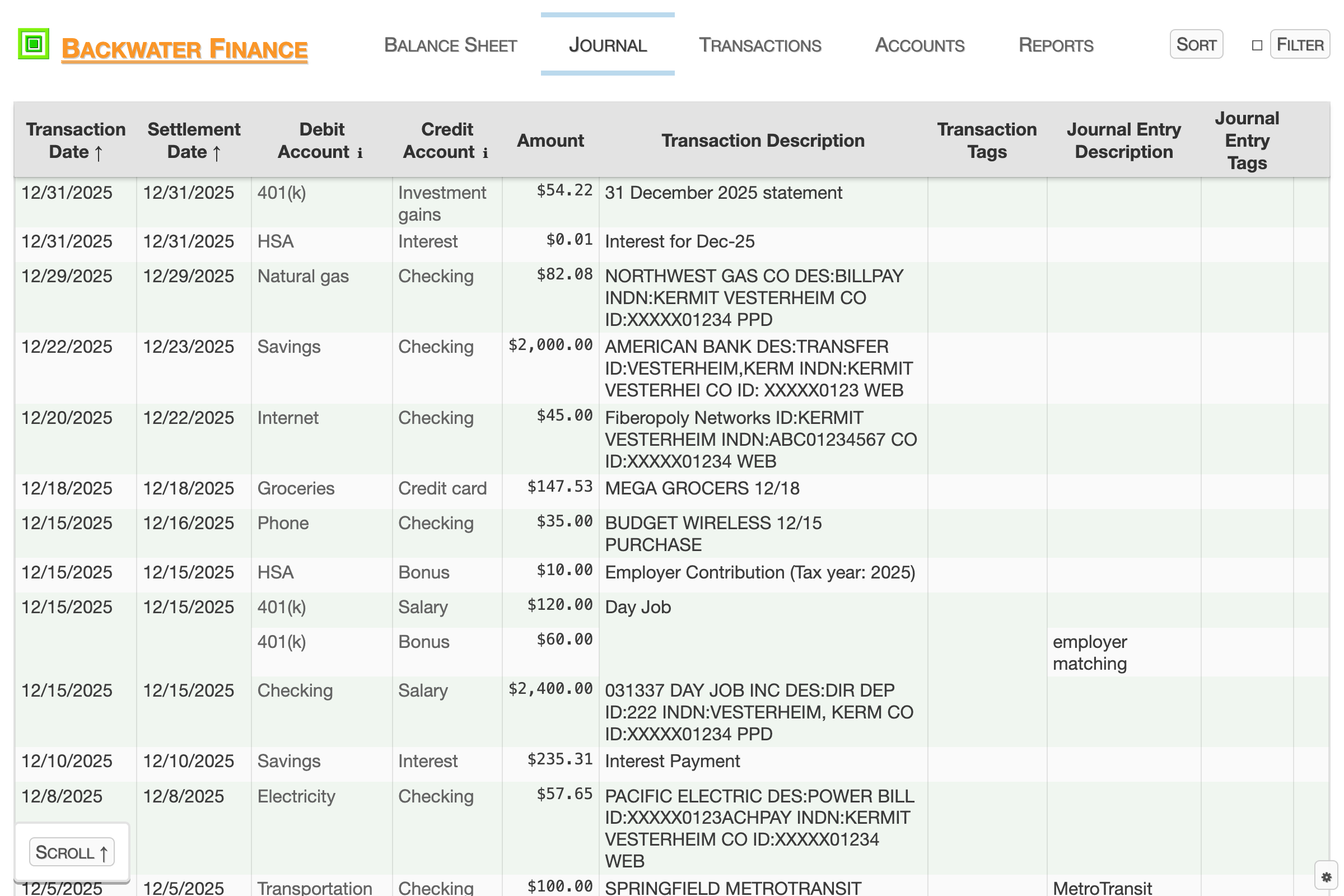
Task: Switch to the Balance Sheet tab
Action: [x=450, y=45]
